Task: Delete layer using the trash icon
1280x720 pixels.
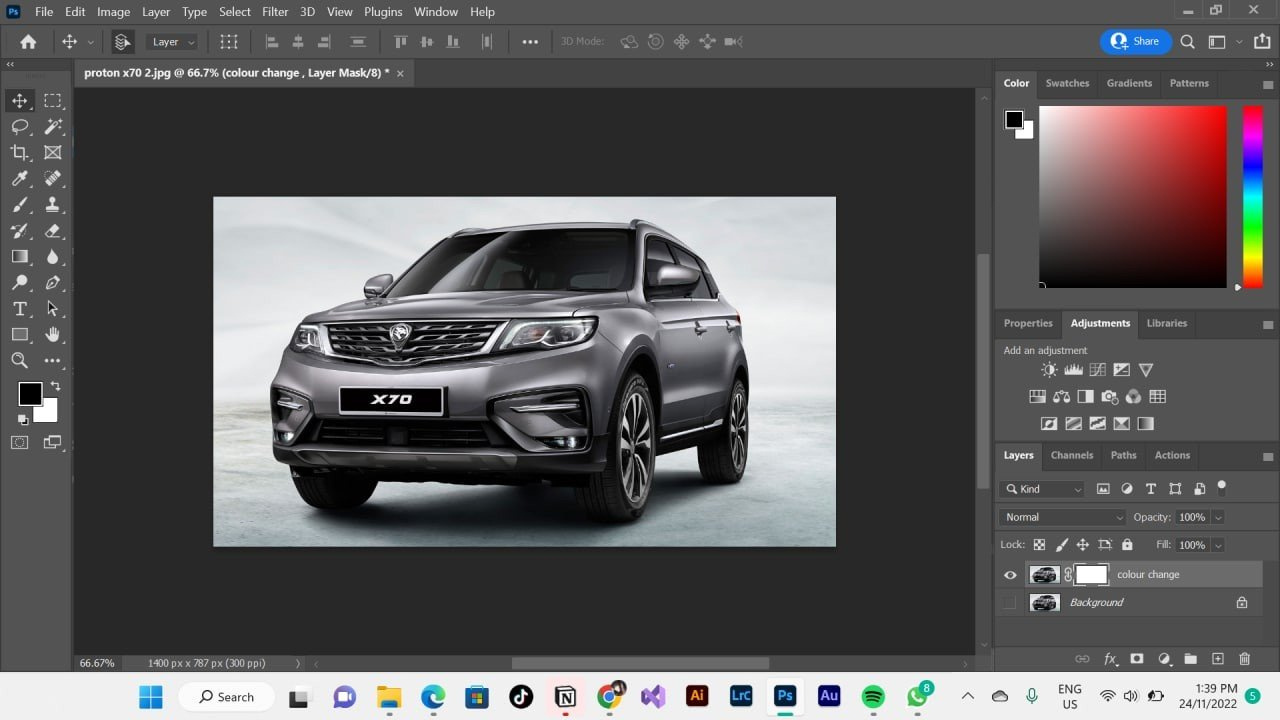Action: [x=1244, y=659]
